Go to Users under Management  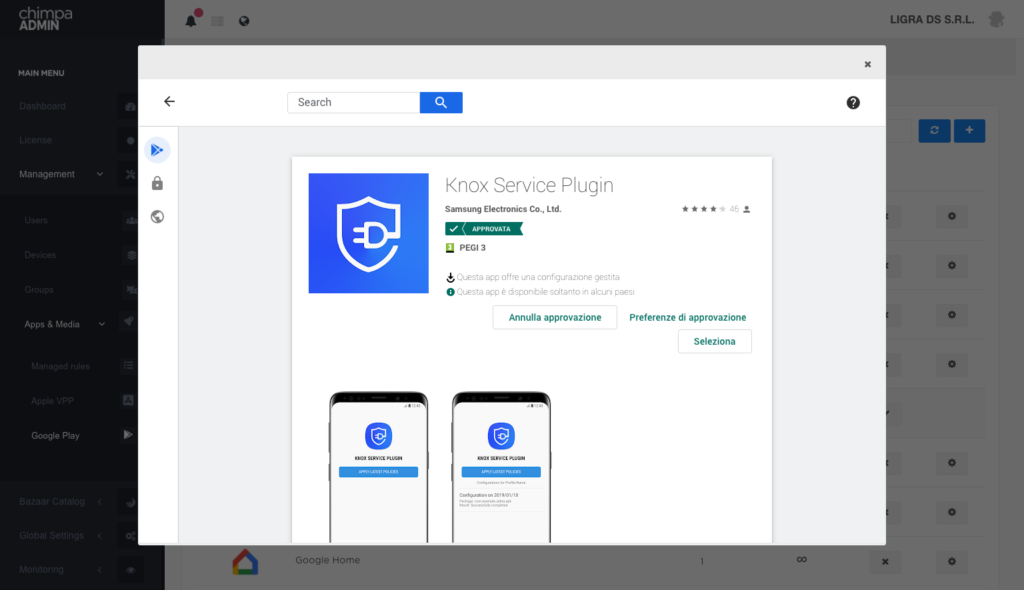[x=36, y=220]
